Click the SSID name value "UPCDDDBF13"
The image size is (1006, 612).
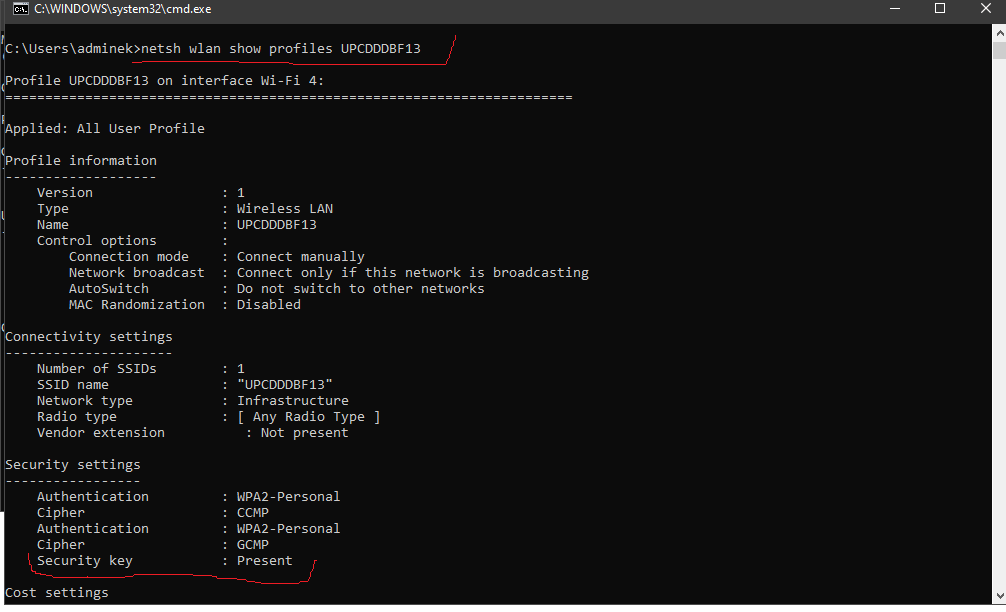point(285,384)
